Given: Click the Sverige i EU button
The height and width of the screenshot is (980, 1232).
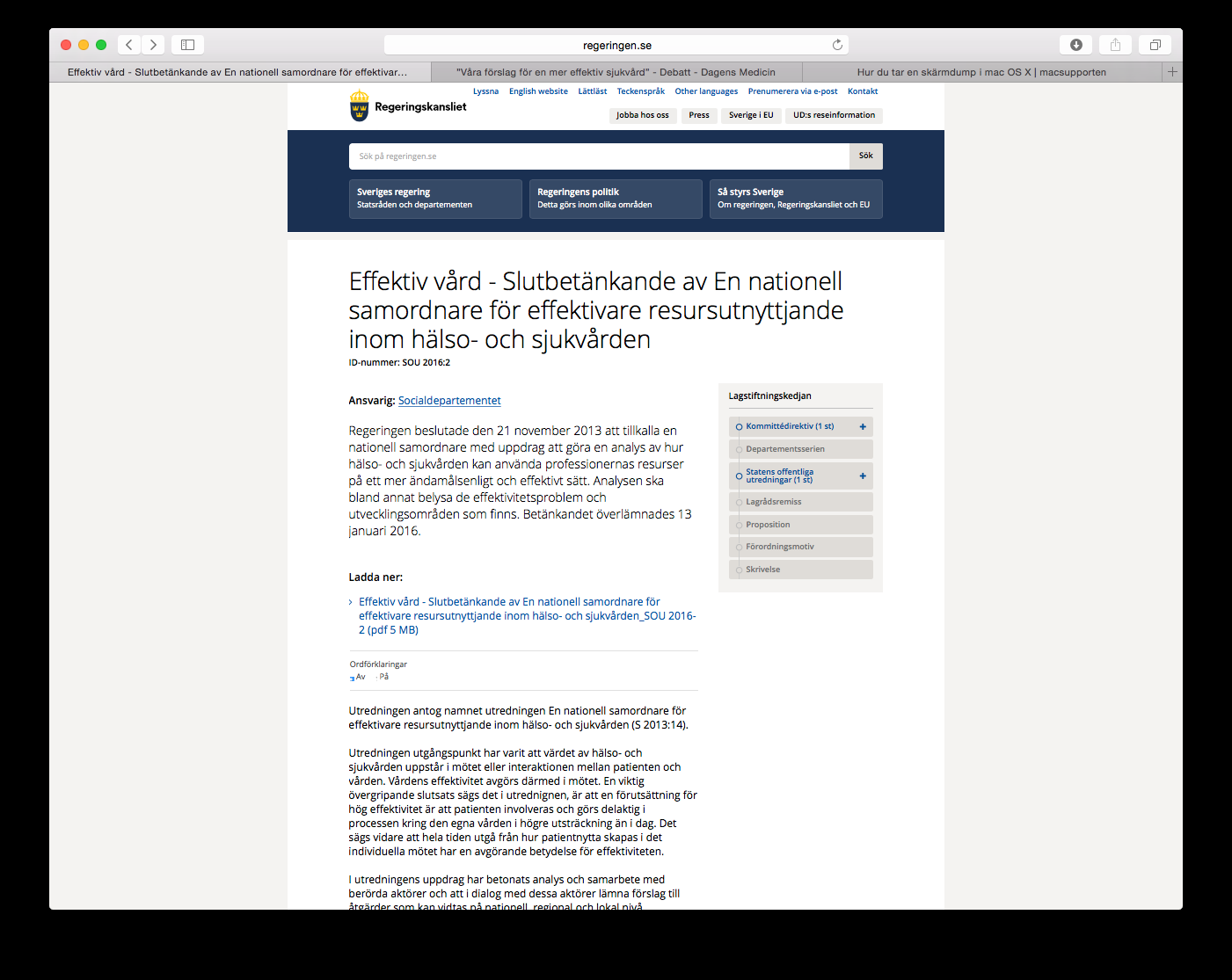Looking at the screenshot, I should coord(751,115).
